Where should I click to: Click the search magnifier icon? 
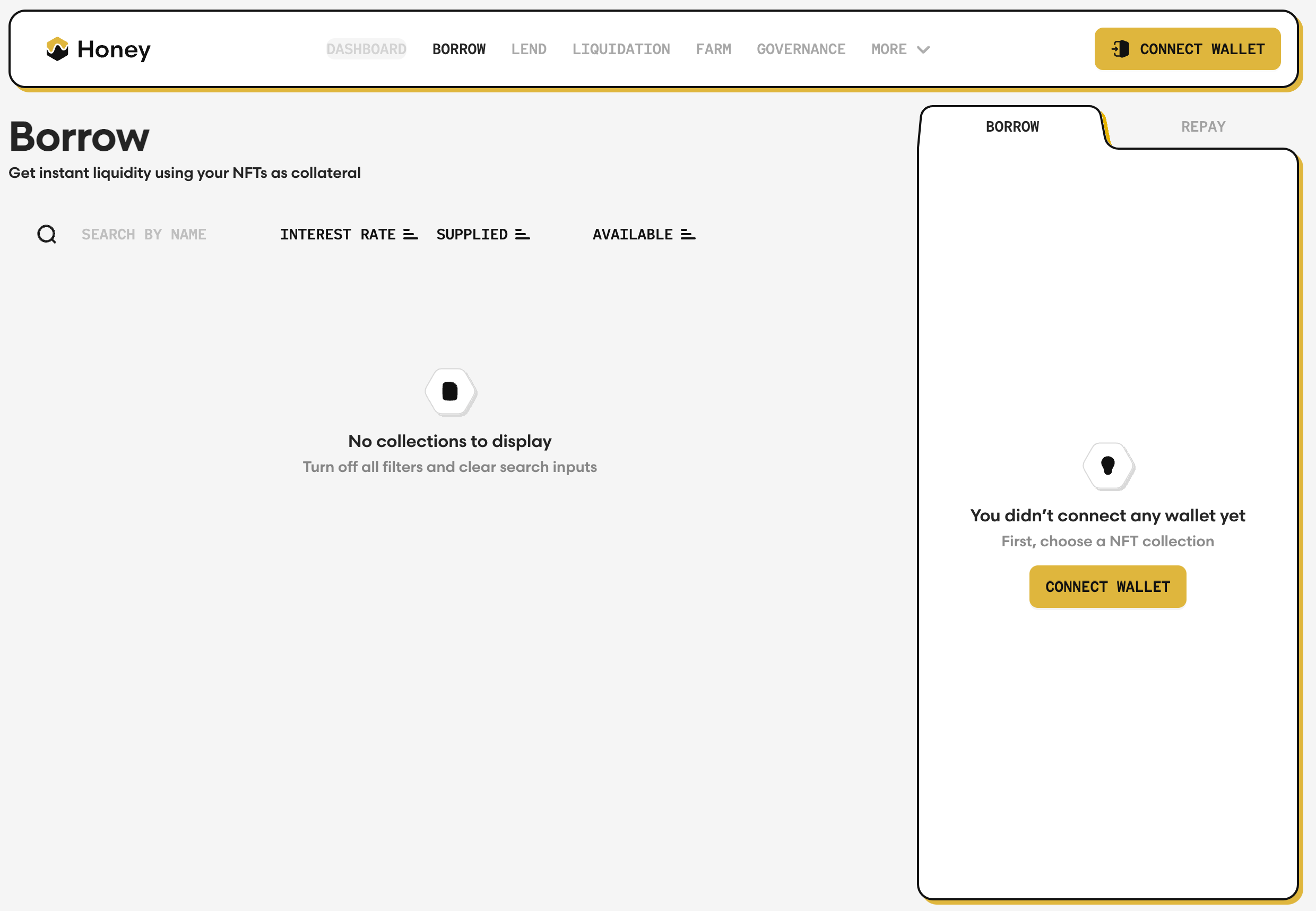47,234
